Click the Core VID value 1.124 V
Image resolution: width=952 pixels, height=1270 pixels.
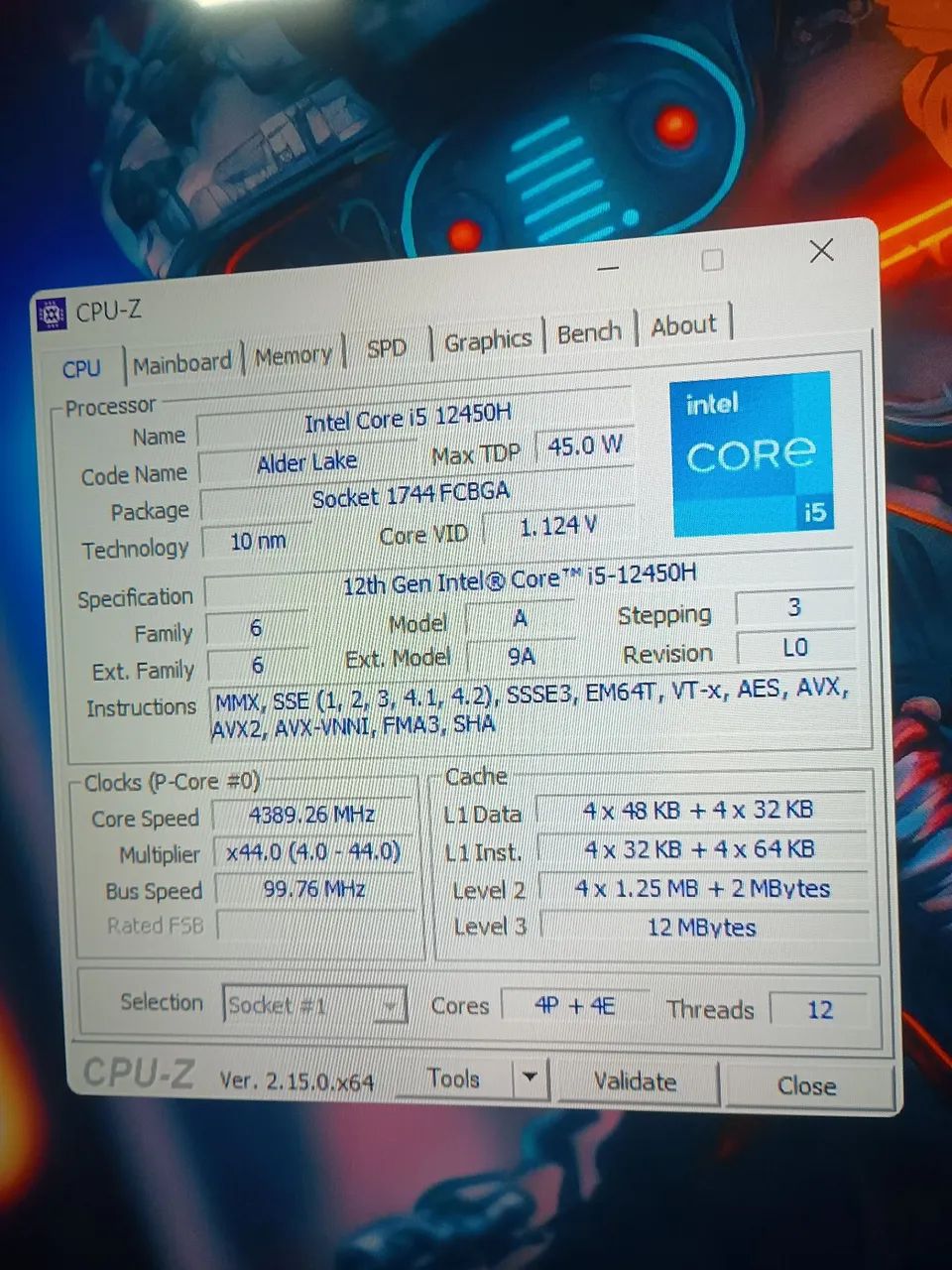tap(558, 526)
